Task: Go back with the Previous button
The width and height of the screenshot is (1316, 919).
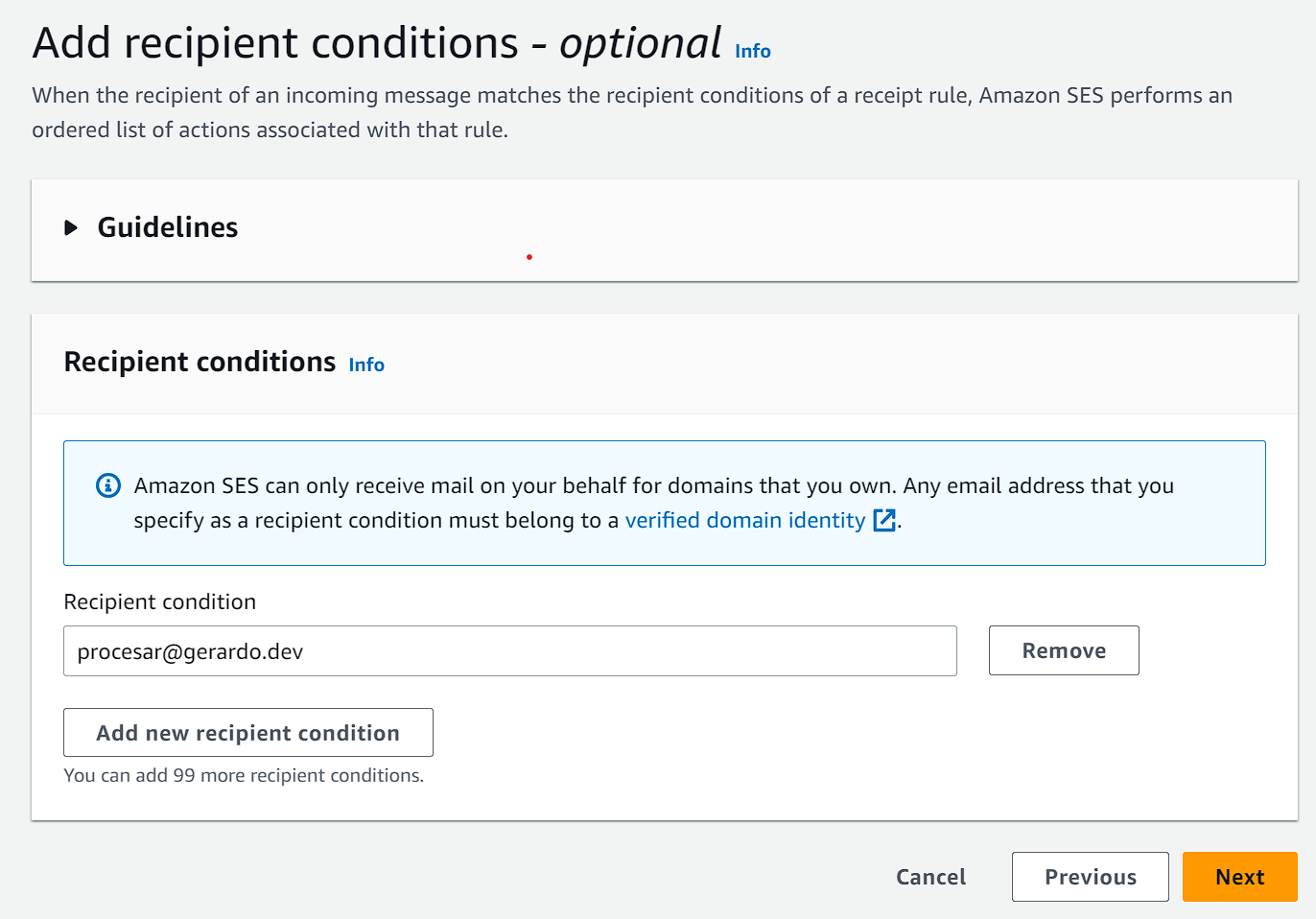Action: click(x=1090, y=877)
